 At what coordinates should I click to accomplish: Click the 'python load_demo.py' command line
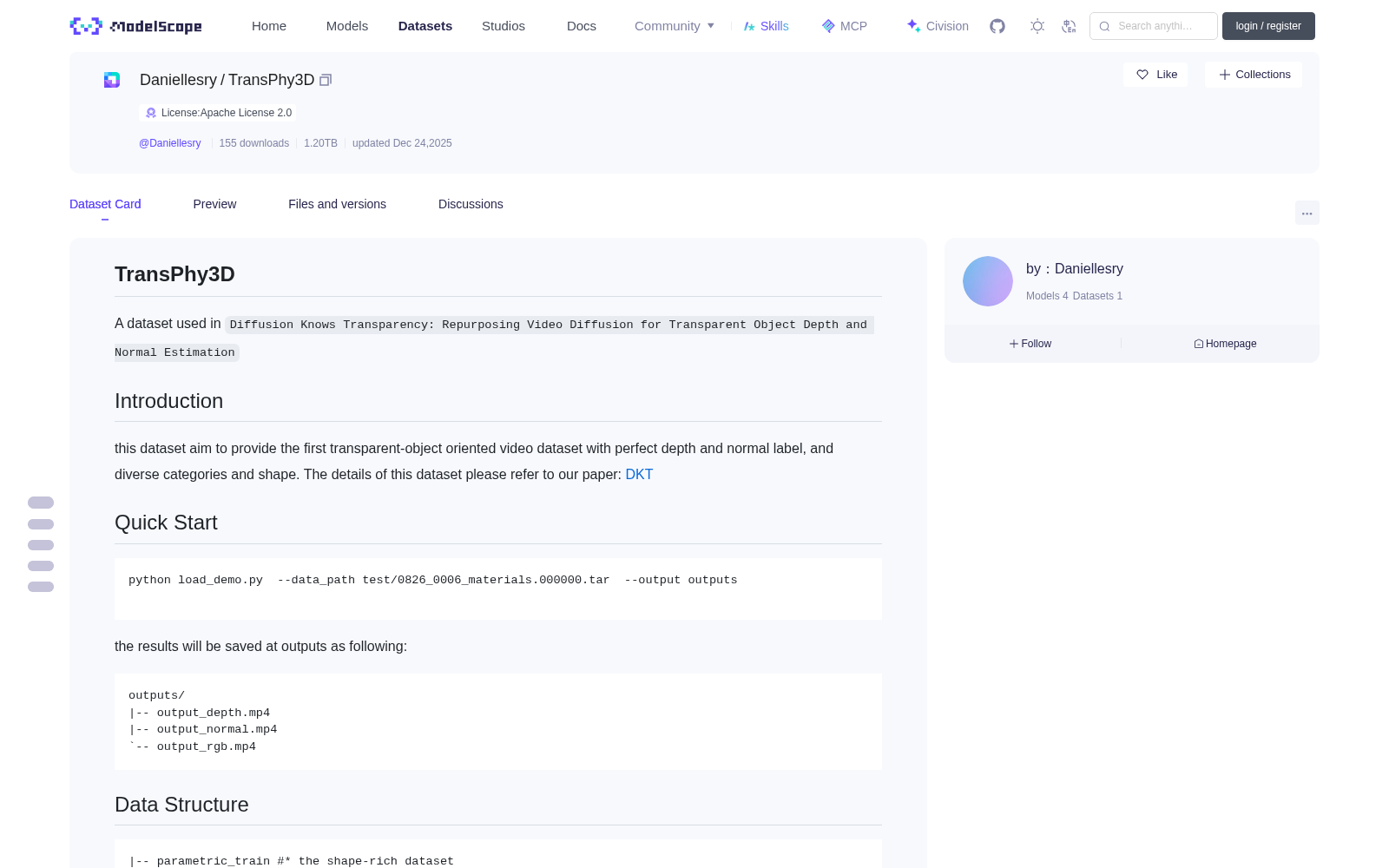(x=432, y=580)
